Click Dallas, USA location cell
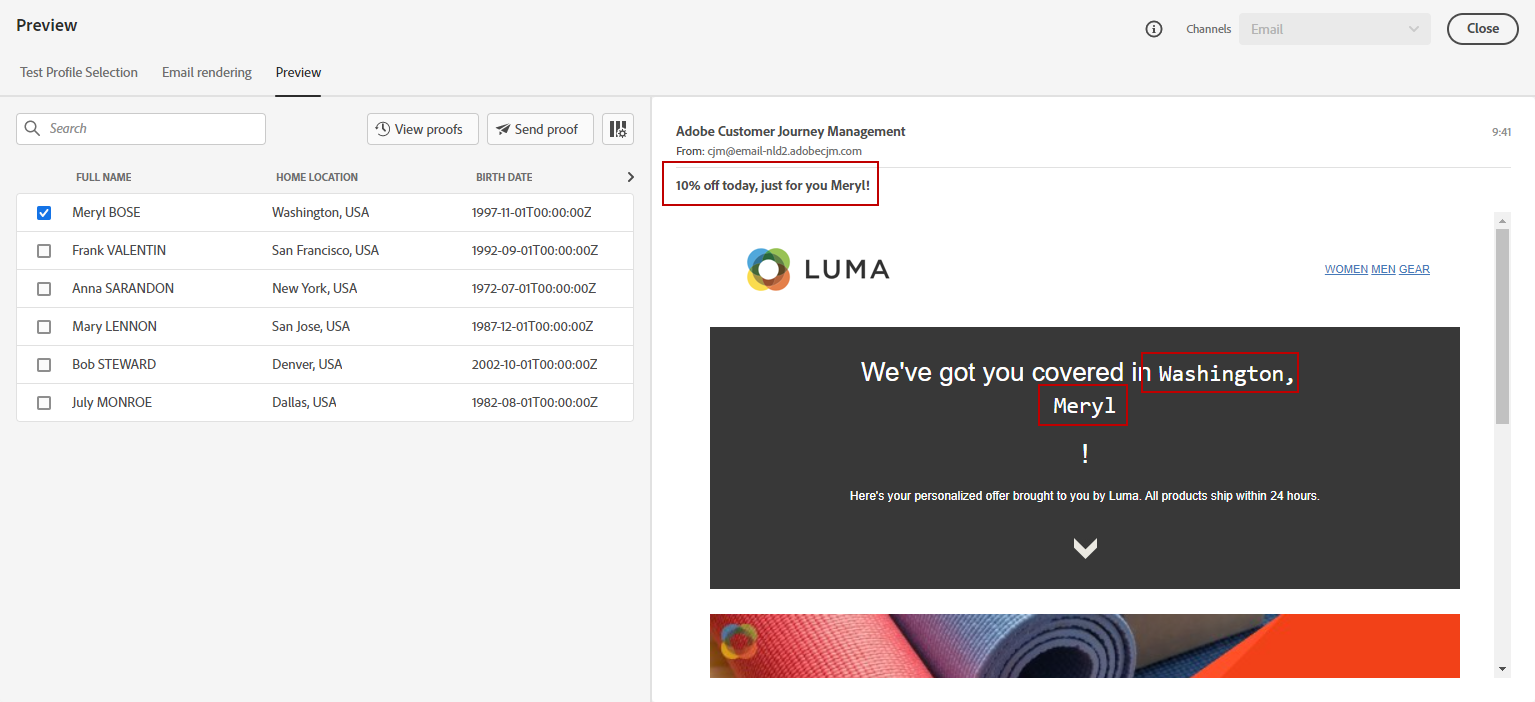The image size is (1535, 702). [x=304, y=403]
